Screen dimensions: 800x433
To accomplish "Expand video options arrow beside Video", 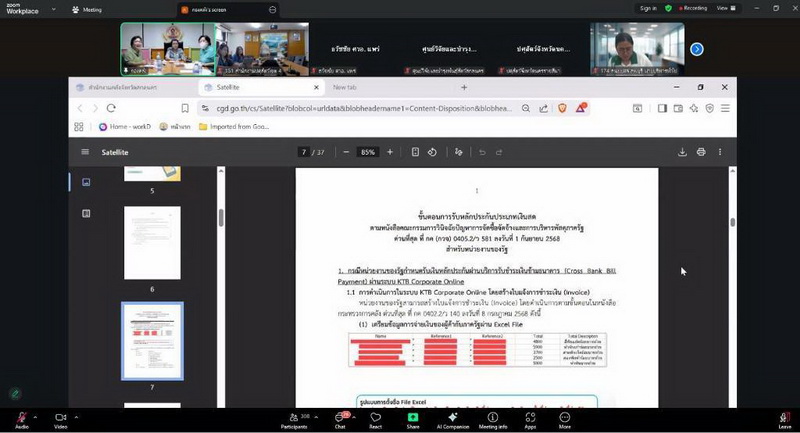I will point(75,416).
